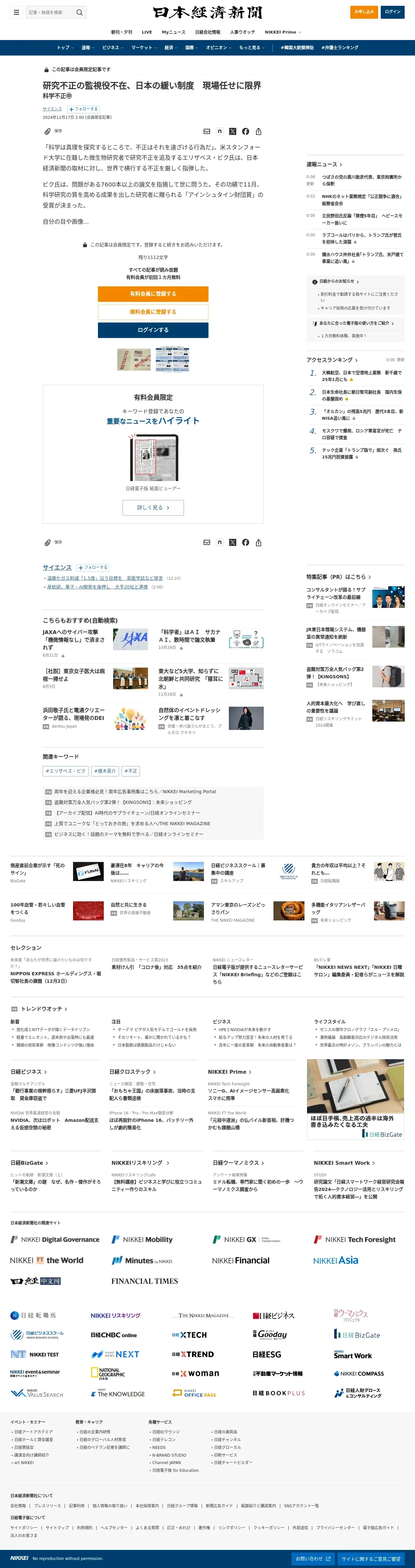Share to X icon above the article
The height and width of the screenshot is (1568, 415).
pyautogui.click(x=232, y=131)
